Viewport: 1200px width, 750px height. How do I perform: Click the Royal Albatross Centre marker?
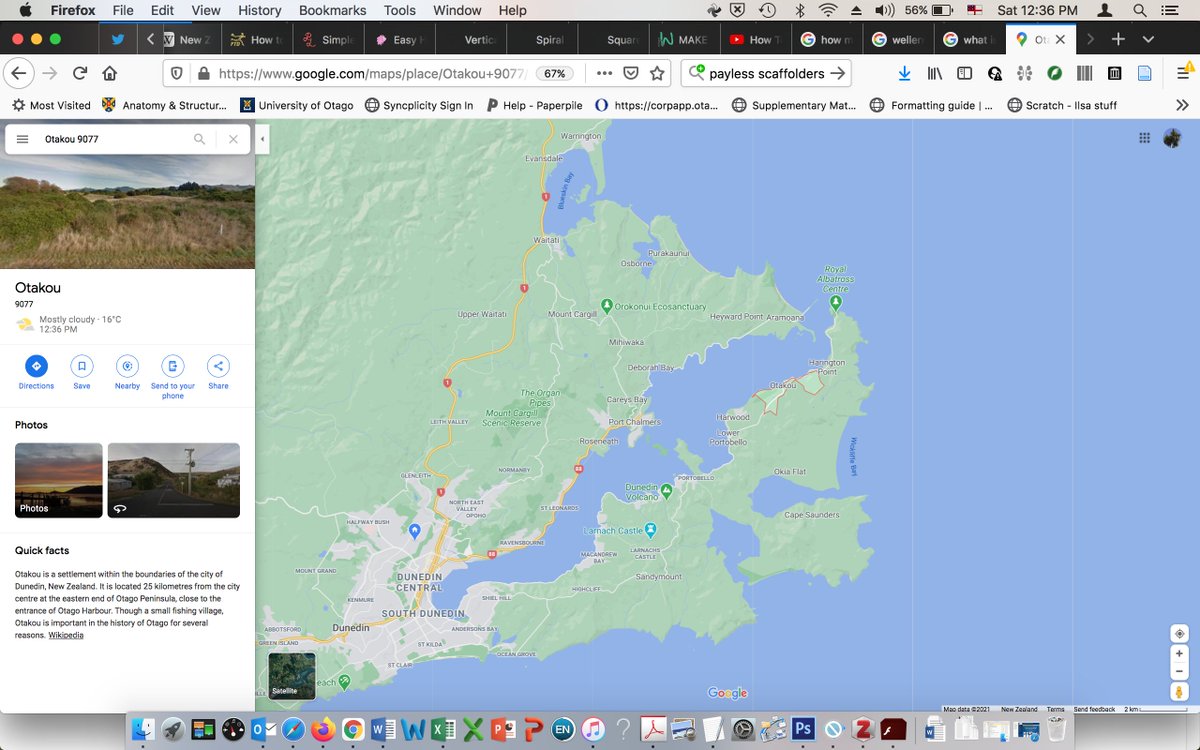click(836, 301)
